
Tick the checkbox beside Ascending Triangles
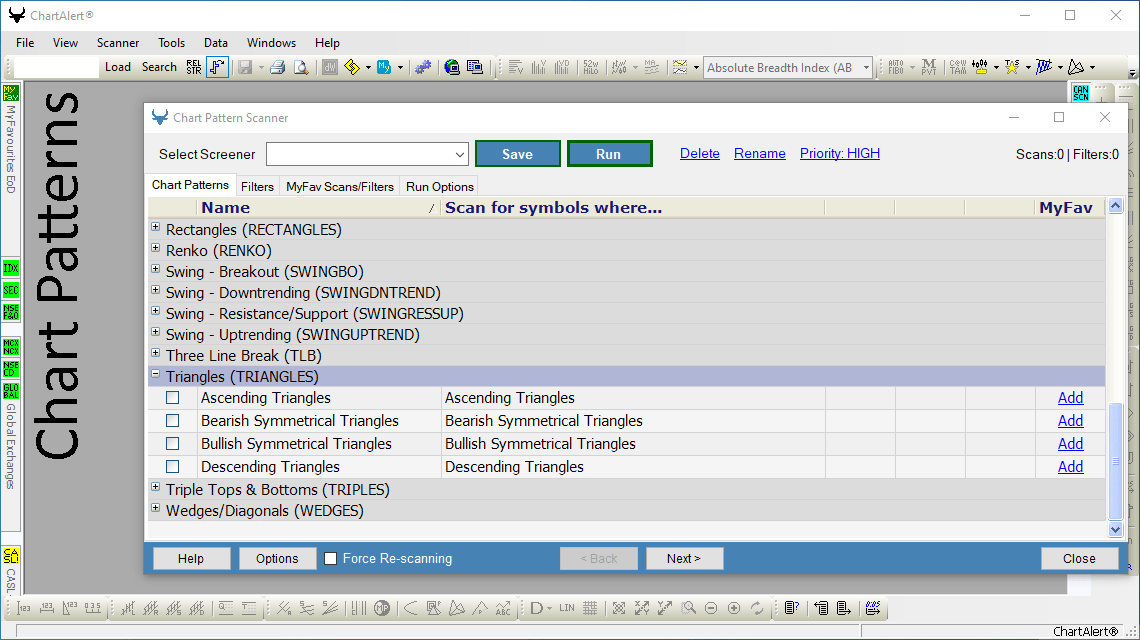click(172, 397)
